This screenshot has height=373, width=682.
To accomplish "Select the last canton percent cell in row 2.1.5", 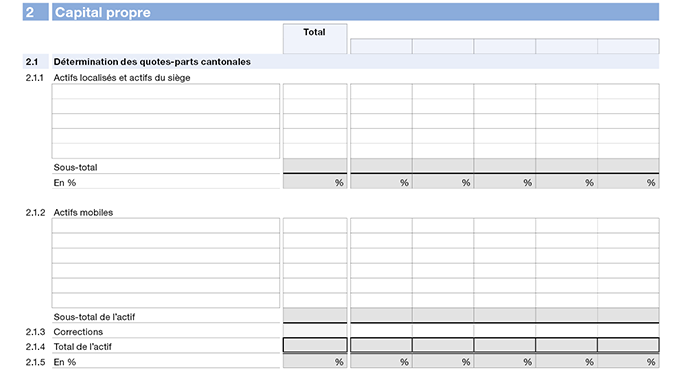I will point(628,361).
